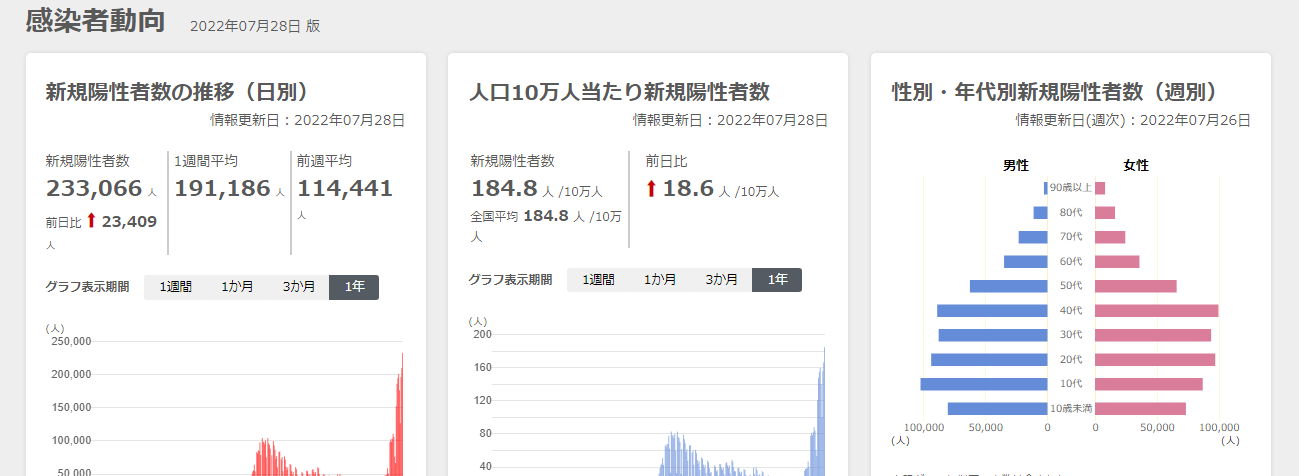Select 1週間 in the per-100,000 population card
The height and width of the screenshot is (476, 1299).
pos(598,280)
